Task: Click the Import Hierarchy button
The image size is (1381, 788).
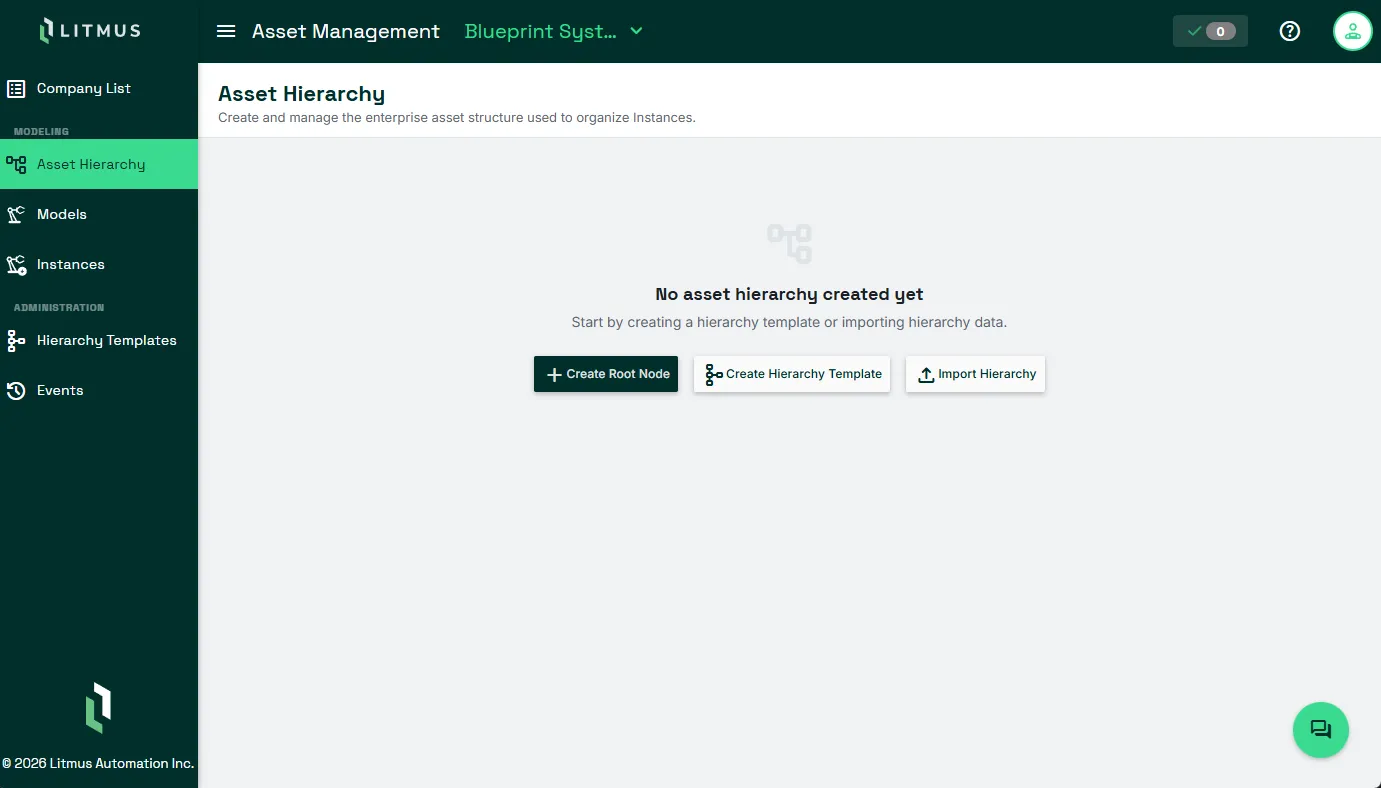Action: 975,374
